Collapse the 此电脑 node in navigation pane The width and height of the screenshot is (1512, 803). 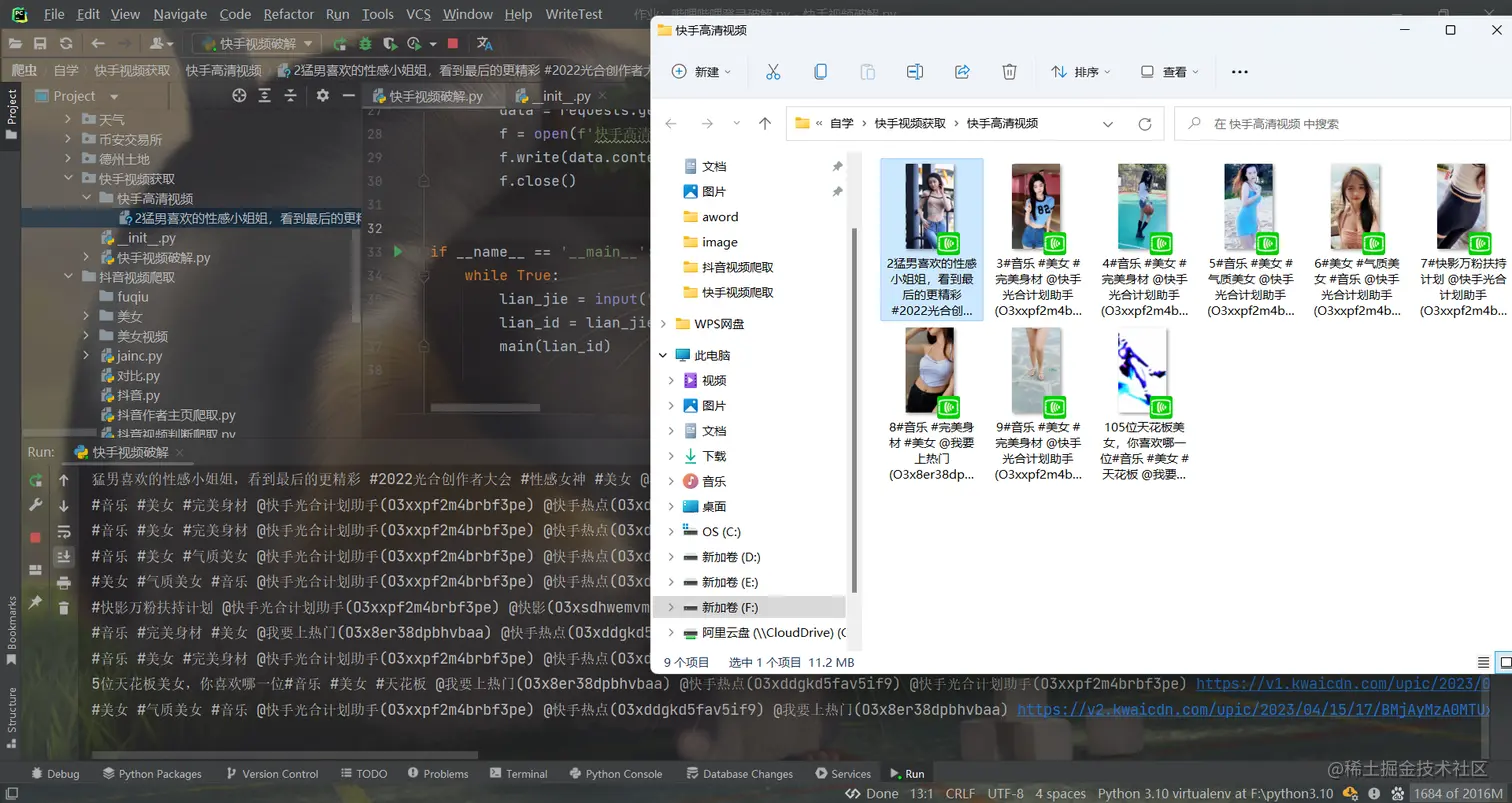click(665, 355)
